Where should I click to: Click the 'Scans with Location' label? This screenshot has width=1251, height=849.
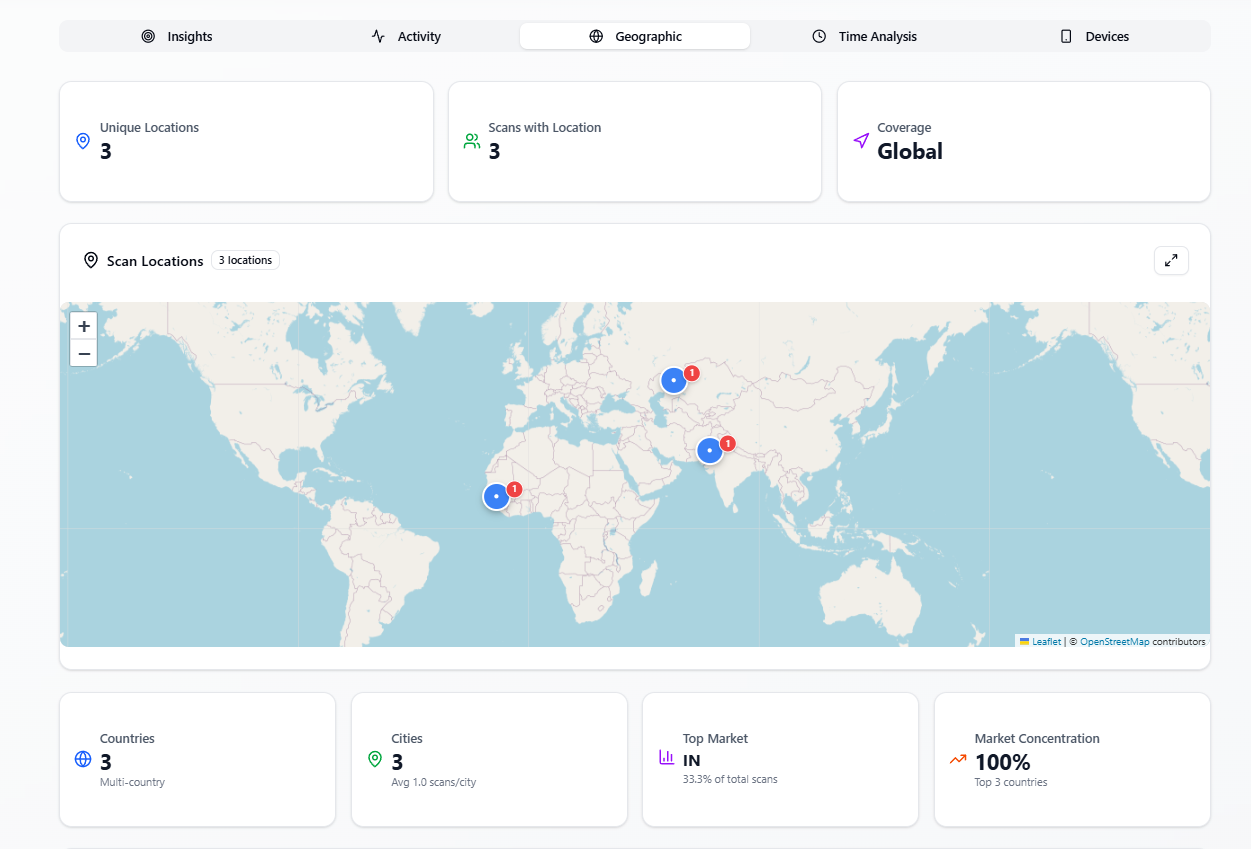[x=545, y=127]
